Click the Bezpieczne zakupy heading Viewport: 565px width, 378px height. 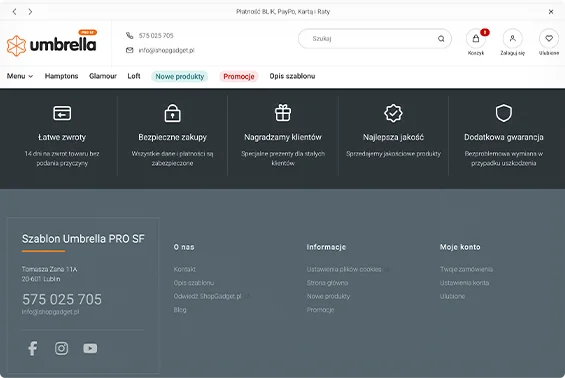click(x=173, y=137)
